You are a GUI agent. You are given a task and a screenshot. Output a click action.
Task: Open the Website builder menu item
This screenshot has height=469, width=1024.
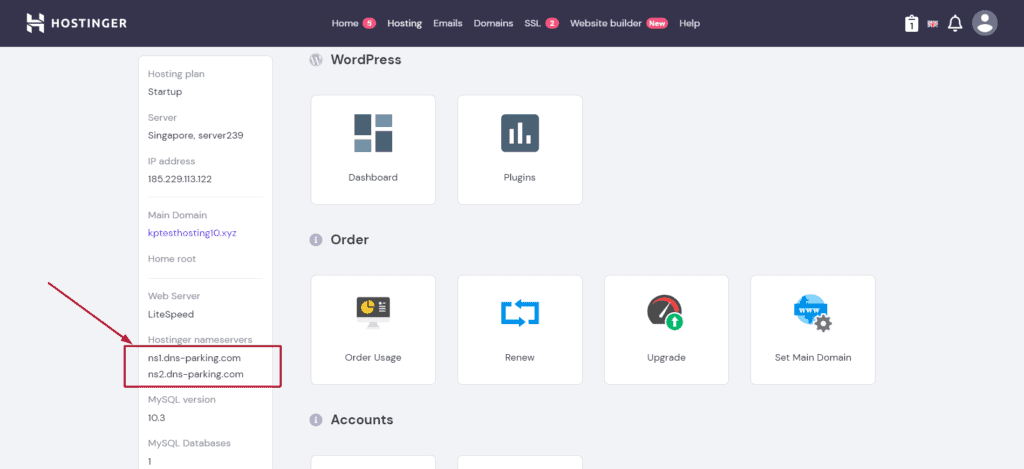coord(606,23)
